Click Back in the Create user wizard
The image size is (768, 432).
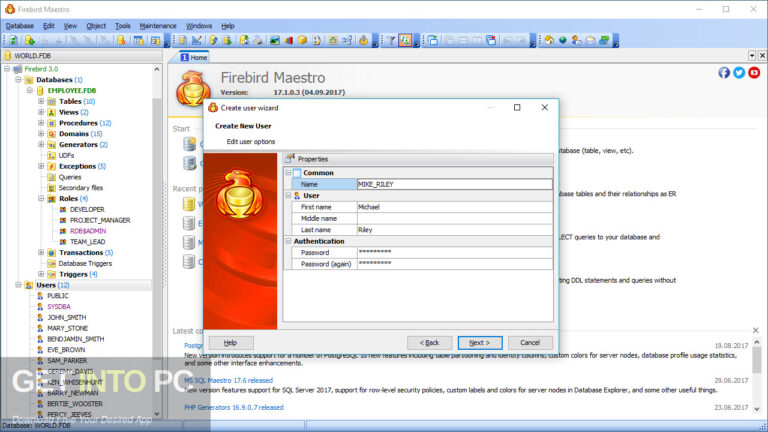(430, 343)
